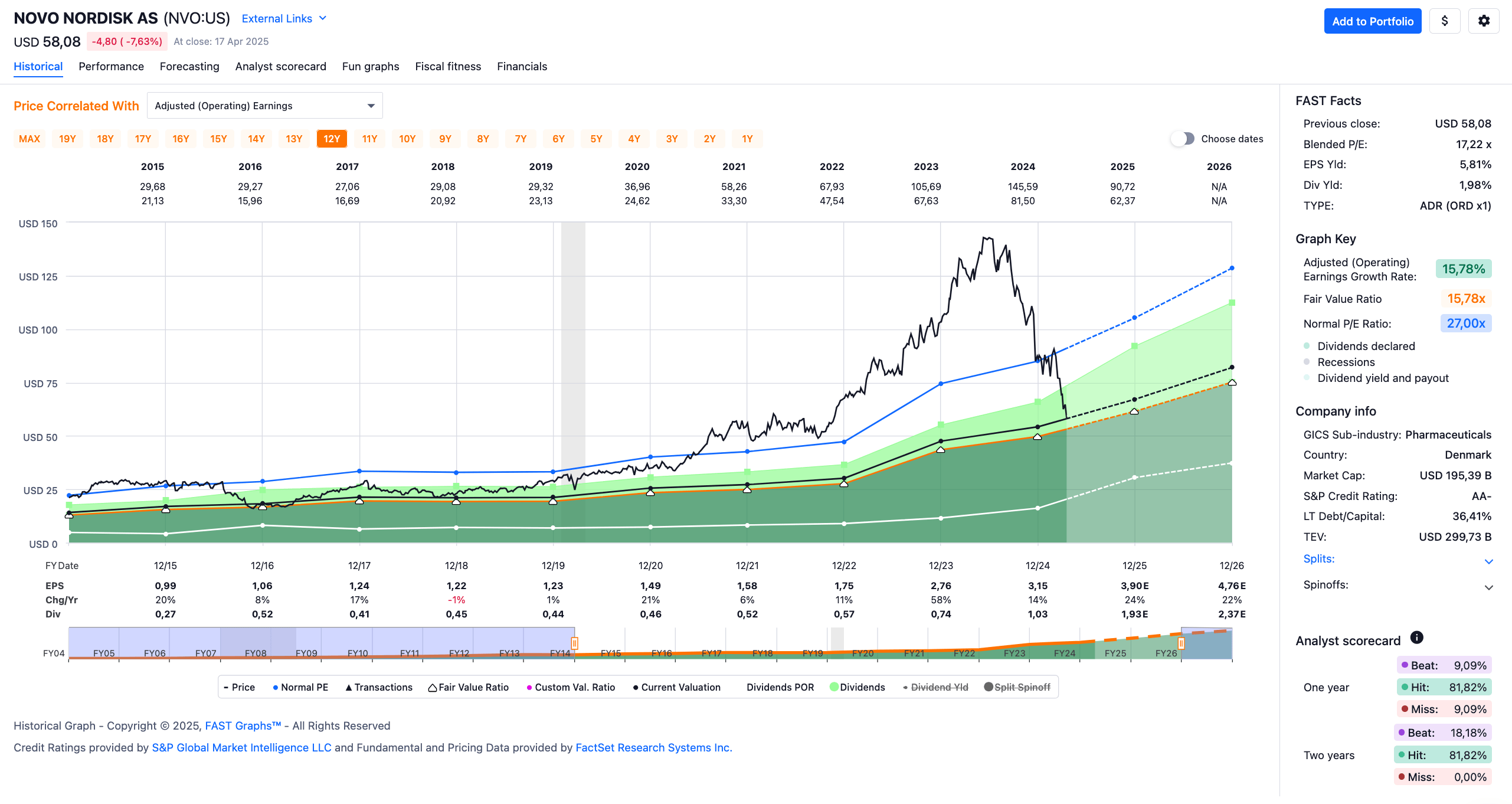The image size is (1512, 804).
Task: Click the Add to Portfolio button
Action: [x=1373, y=21]
